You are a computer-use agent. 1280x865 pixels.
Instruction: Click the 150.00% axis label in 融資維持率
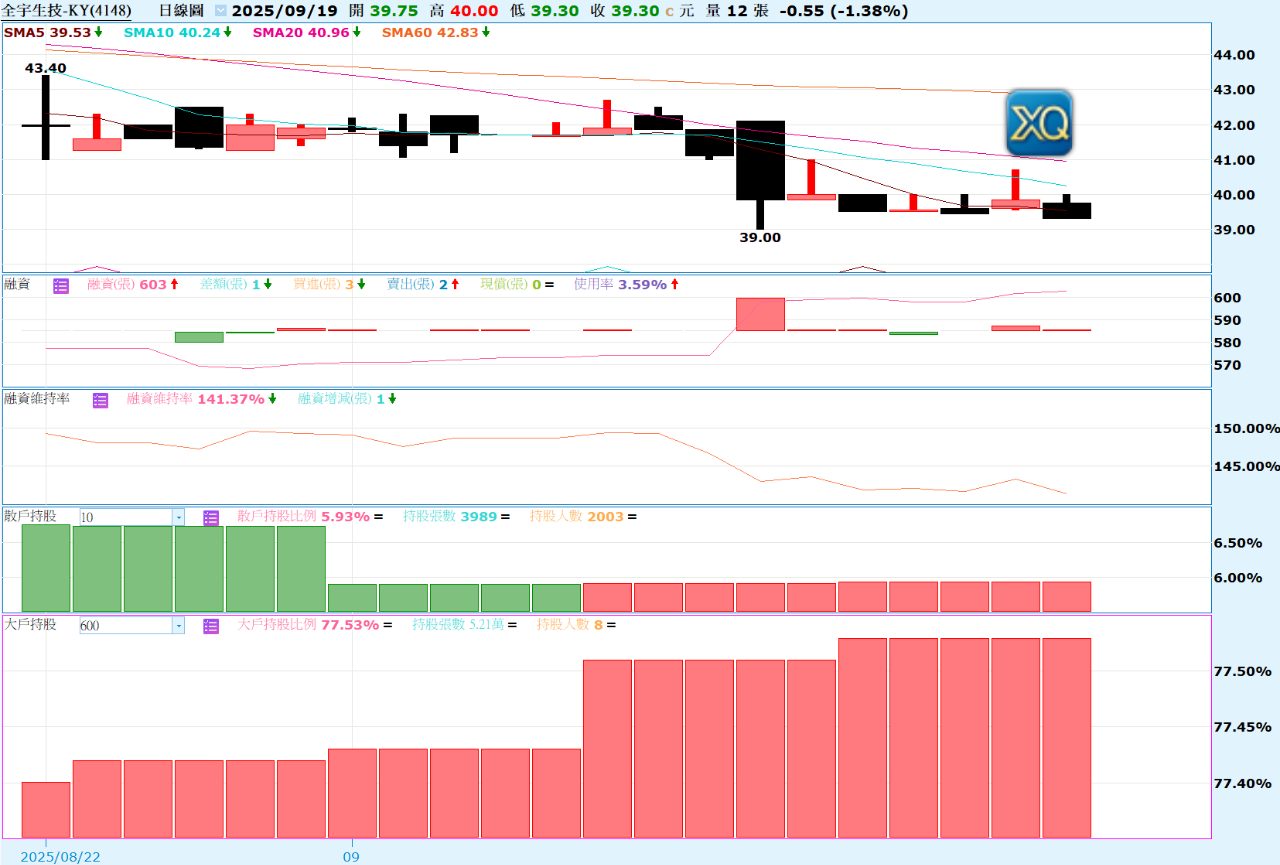[x=1246, y=428]
